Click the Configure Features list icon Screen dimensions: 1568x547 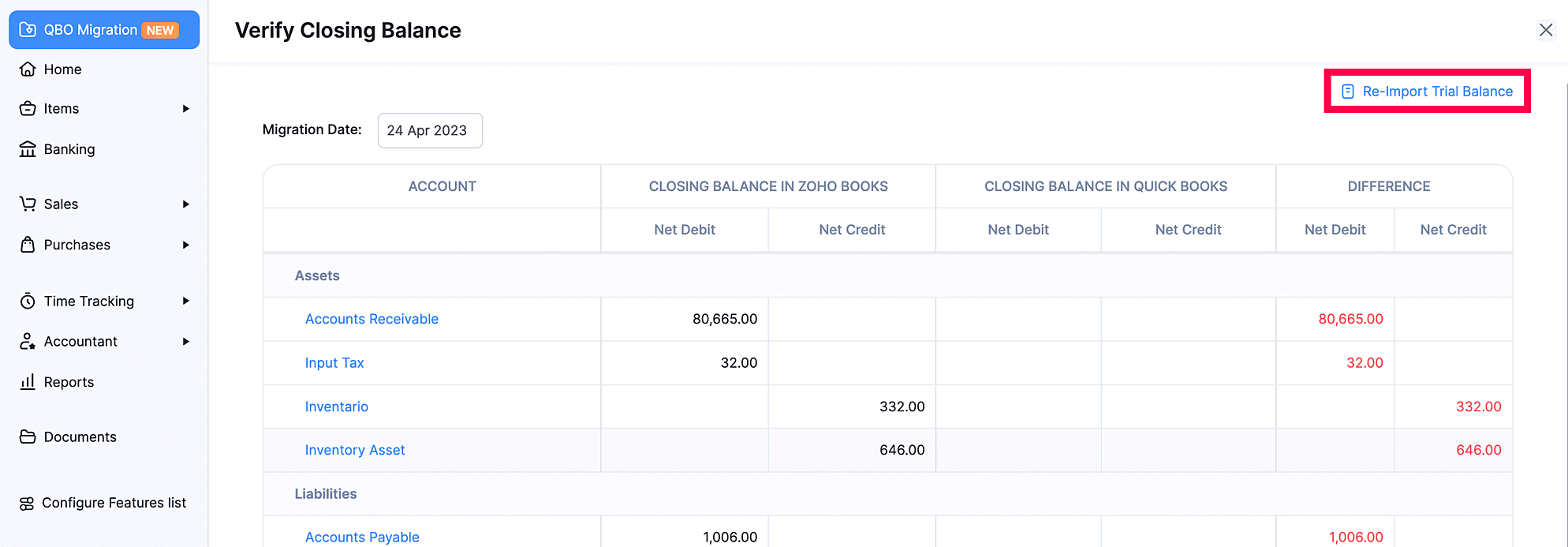point(27,503)
